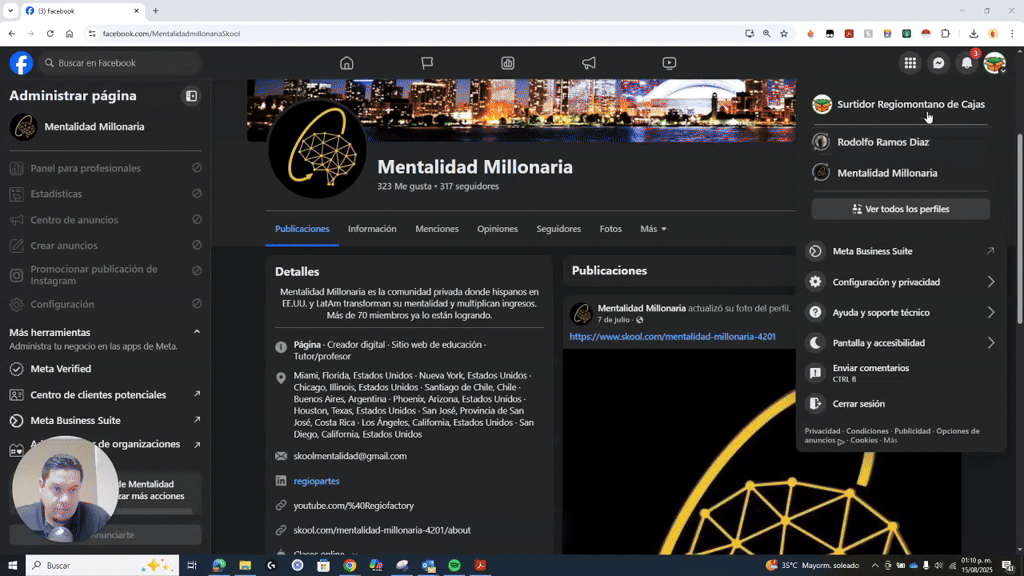Screen dimensions: 1024x576
Task: Open the Video tab icon
Action: point(669,63)
